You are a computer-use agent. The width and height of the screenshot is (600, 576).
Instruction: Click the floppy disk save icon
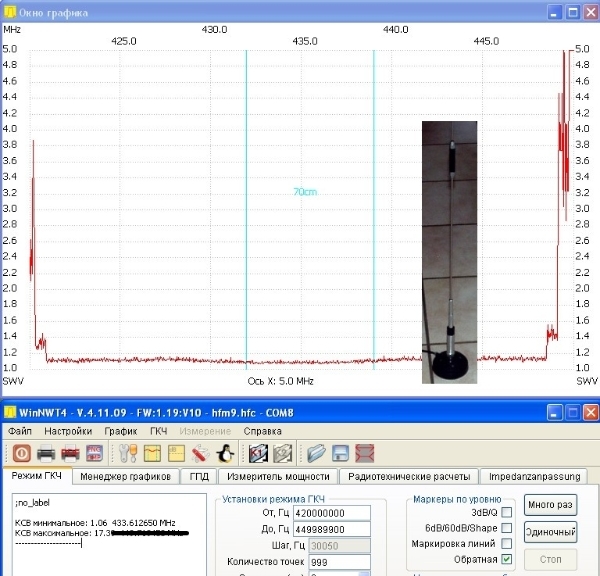341,454
